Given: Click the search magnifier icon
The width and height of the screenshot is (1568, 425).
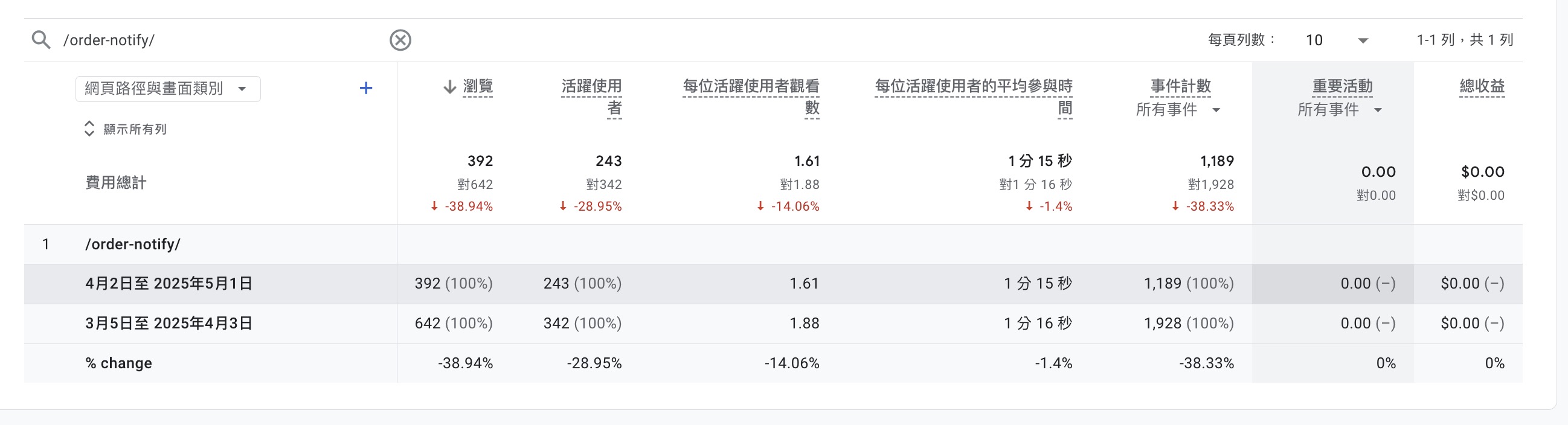Looking at the screenshot, I should pos(41,40).
